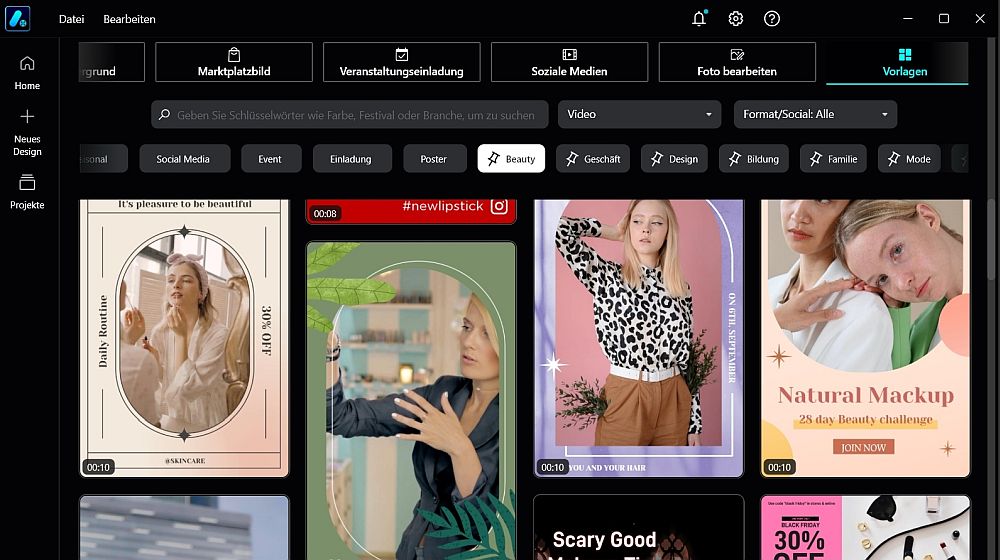Click the search magnifier icon
The image size is (1000, 560).
pos(164,114)
